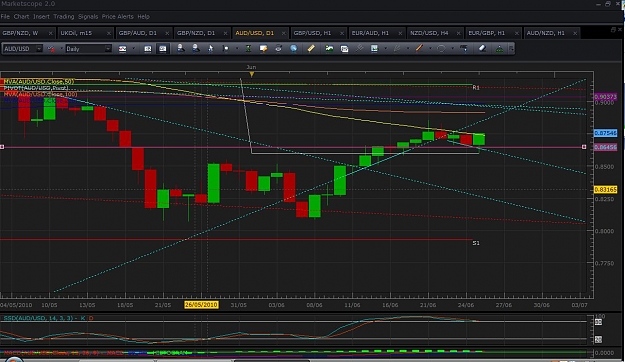This screenshot has width=625, height=362.
Task: Open the Signals menu
Action: (x=88, y=16)
